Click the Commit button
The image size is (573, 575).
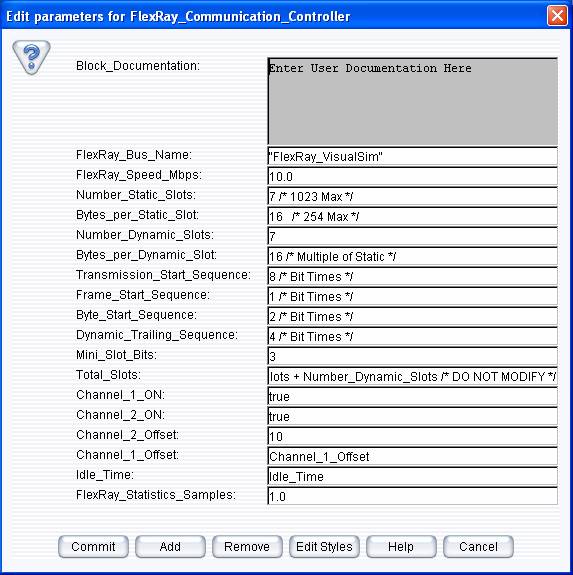tap(93, 546)
